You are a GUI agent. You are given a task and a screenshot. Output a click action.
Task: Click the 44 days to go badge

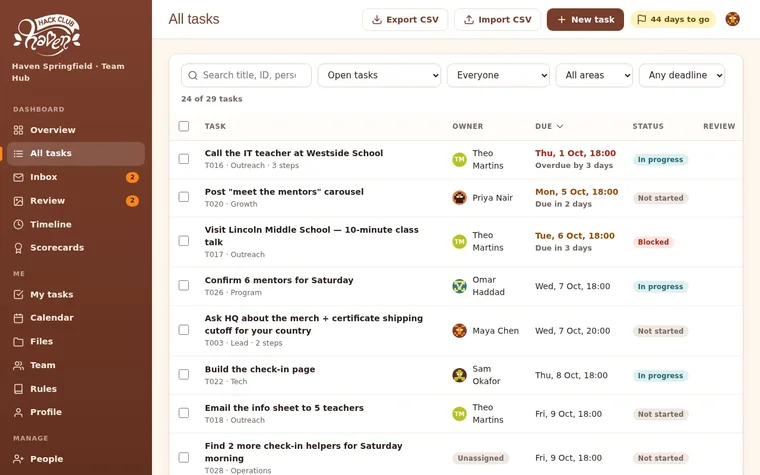tap(673, 19)
